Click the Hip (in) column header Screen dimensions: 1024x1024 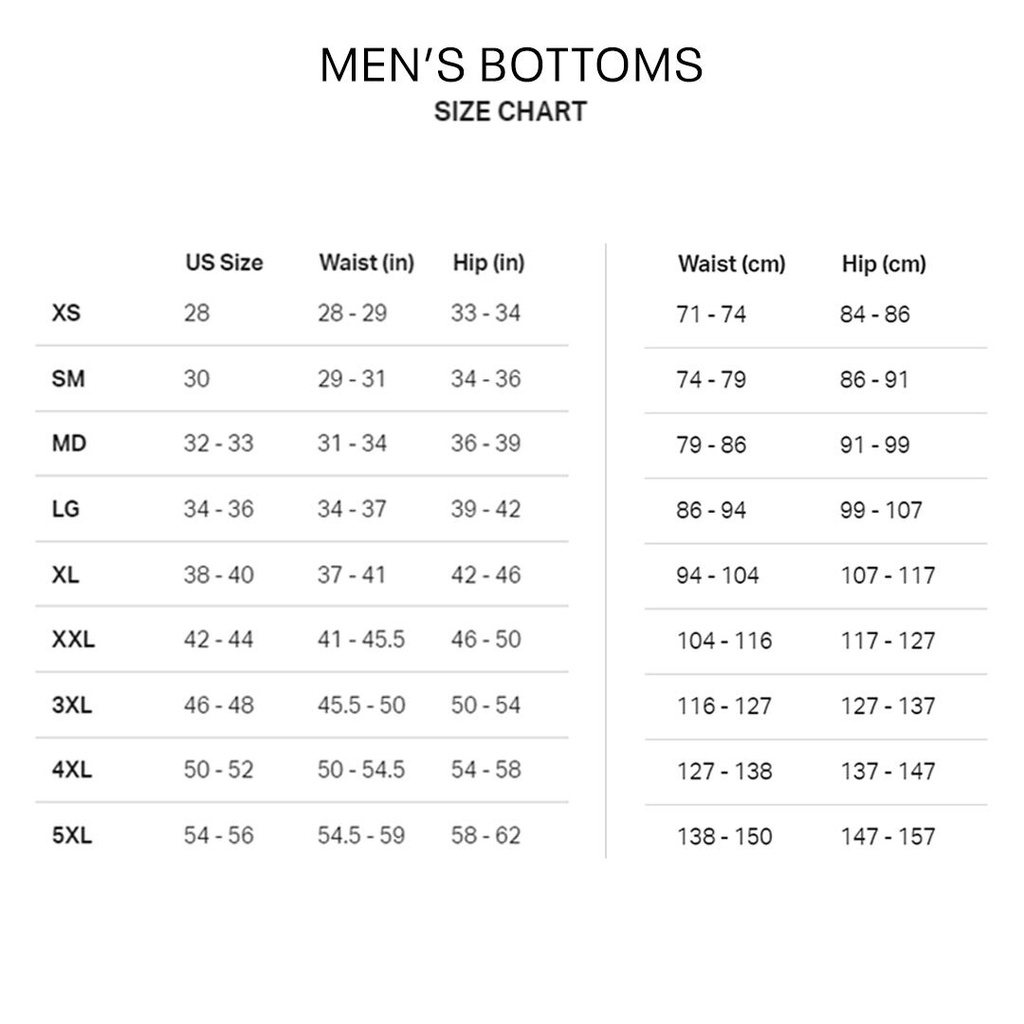click(488, 263)
